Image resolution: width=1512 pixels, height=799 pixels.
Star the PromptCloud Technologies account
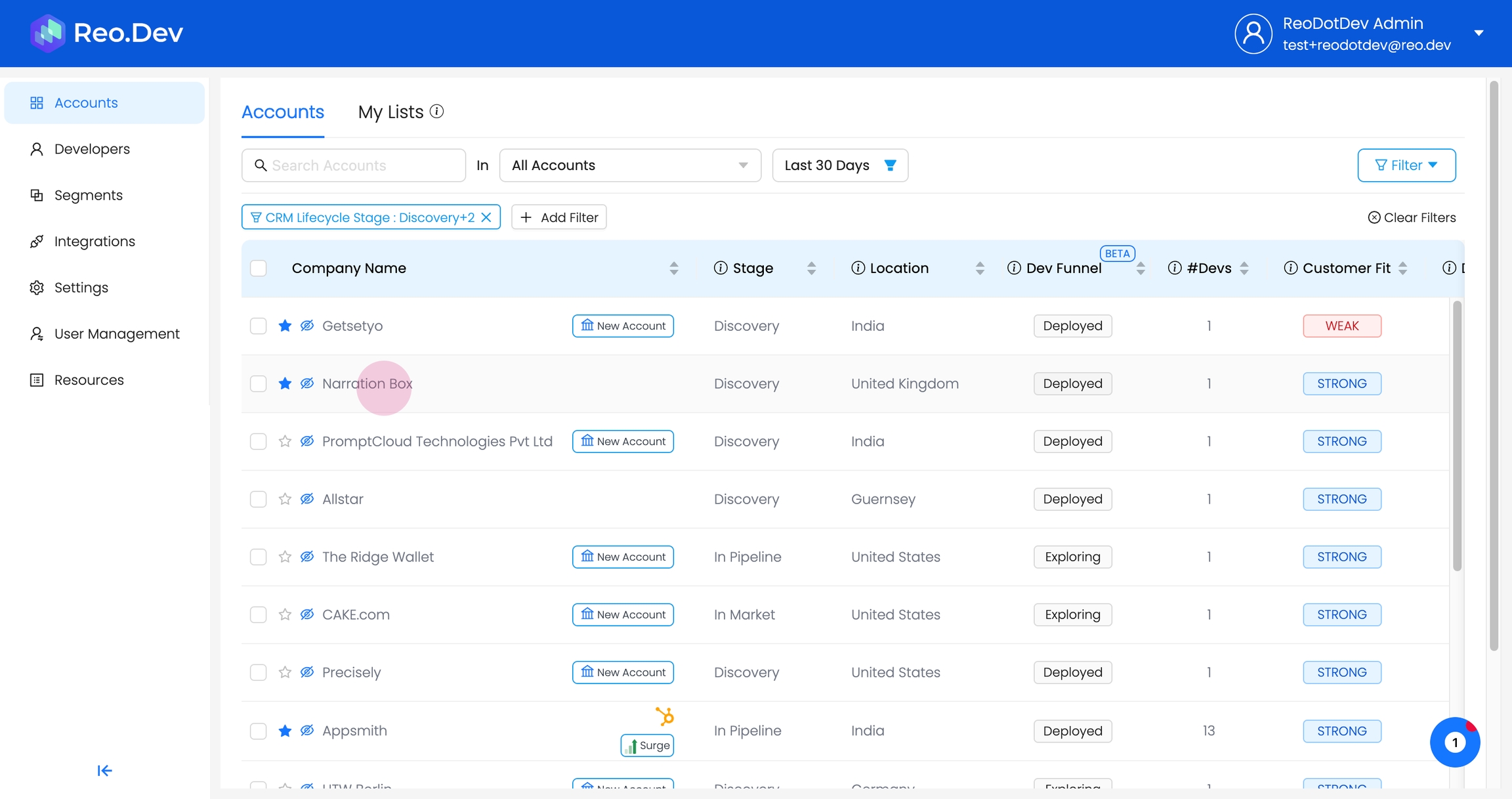[285, 441]
